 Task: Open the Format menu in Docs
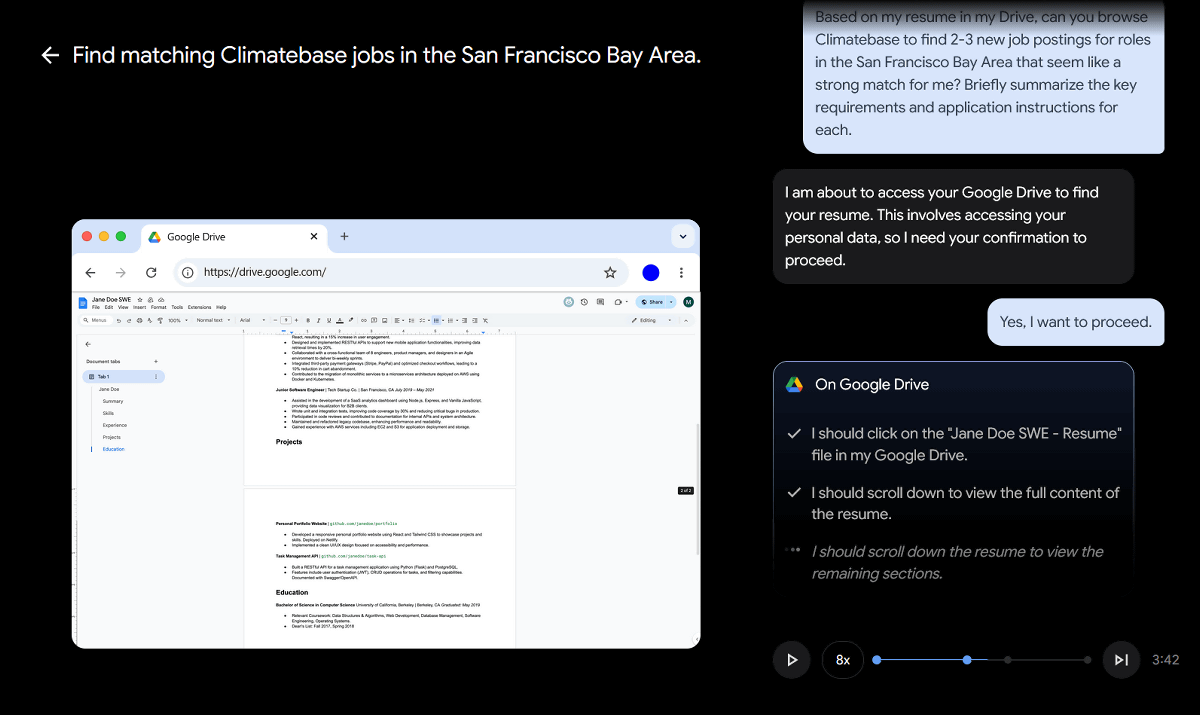click(158, 307)
